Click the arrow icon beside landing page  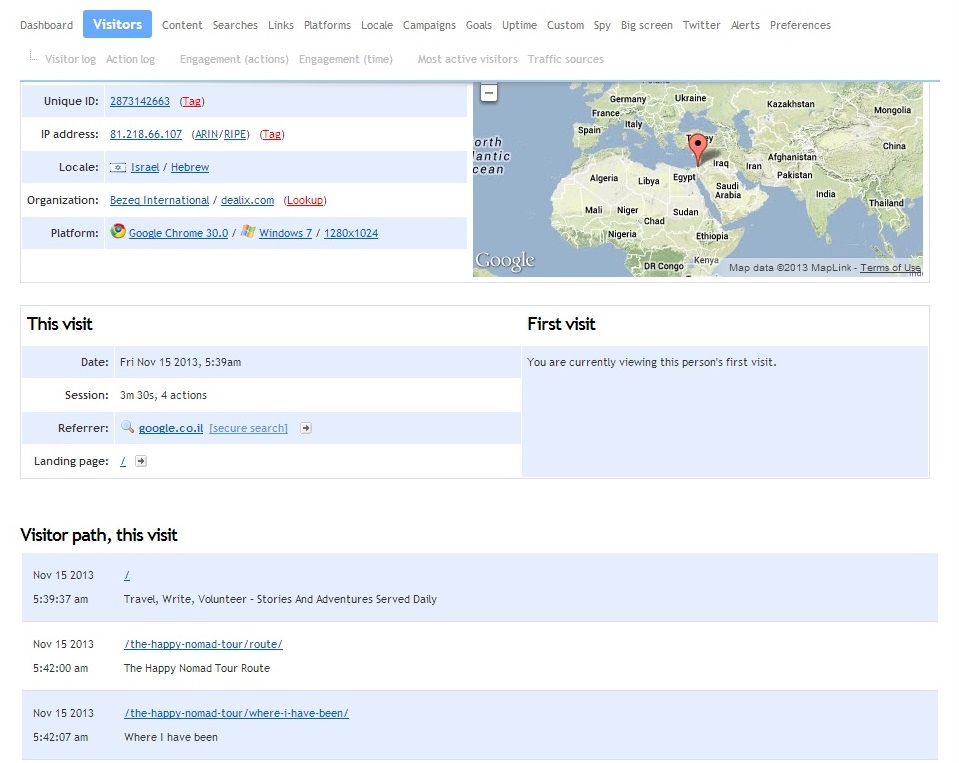141,461
